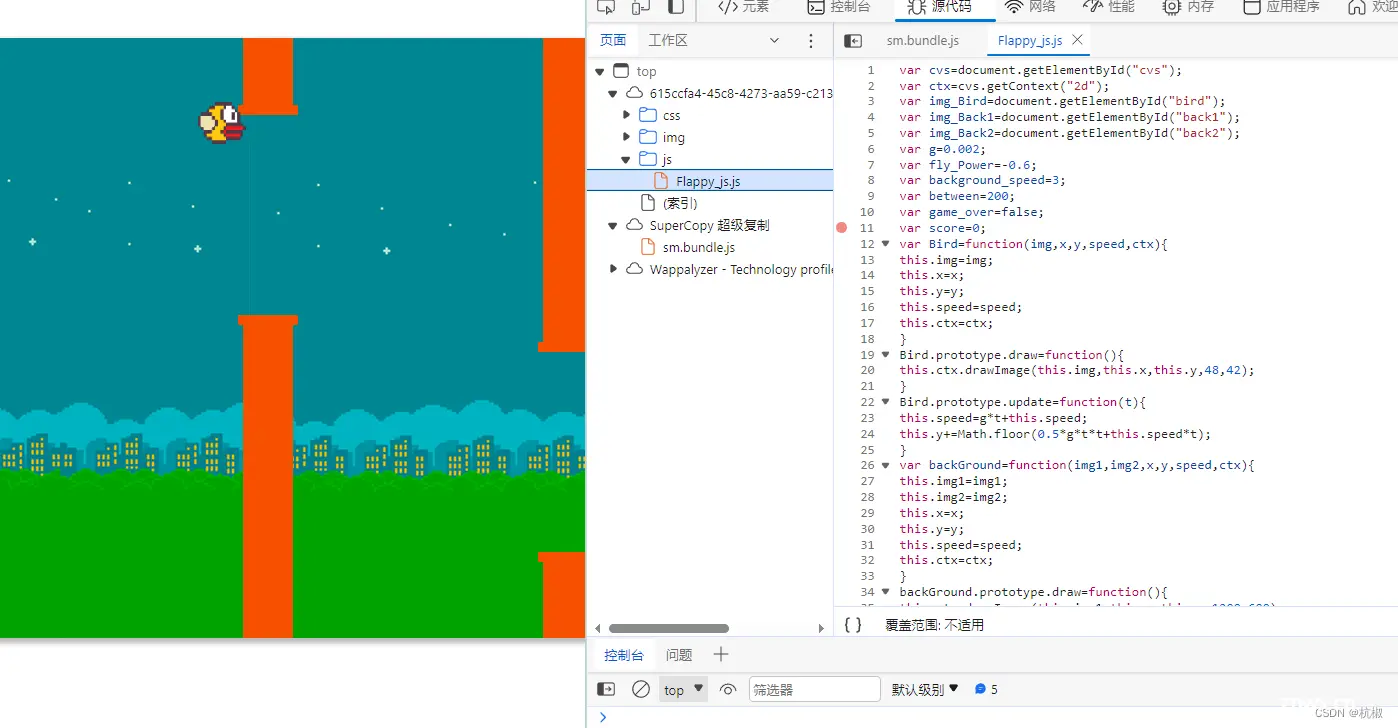Fold Bird.prototype.update at line 22

click(x=885, y=402)
